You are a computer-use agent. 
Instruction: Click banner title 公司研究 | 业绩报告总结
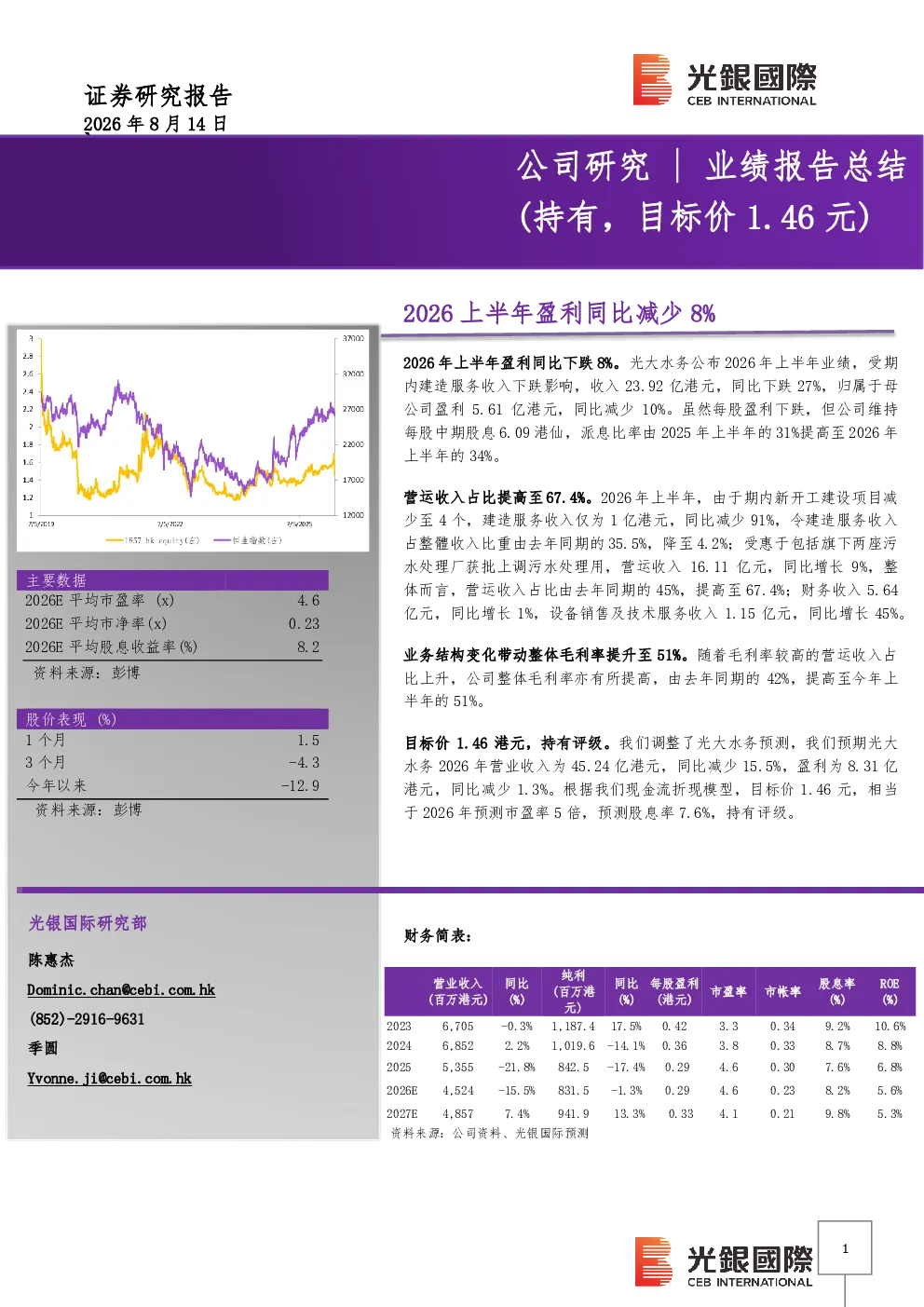[712, 167]
